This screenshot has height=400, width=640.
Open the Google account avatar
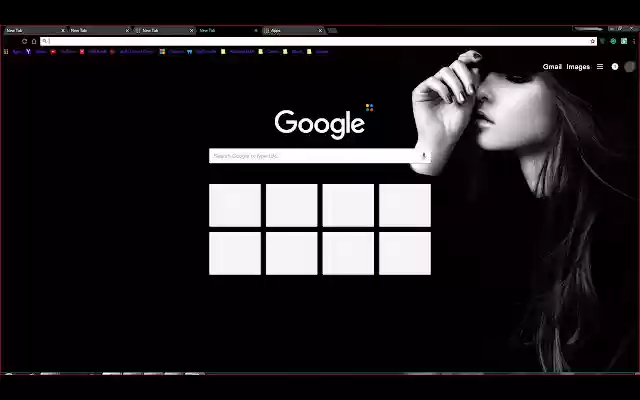630,67
